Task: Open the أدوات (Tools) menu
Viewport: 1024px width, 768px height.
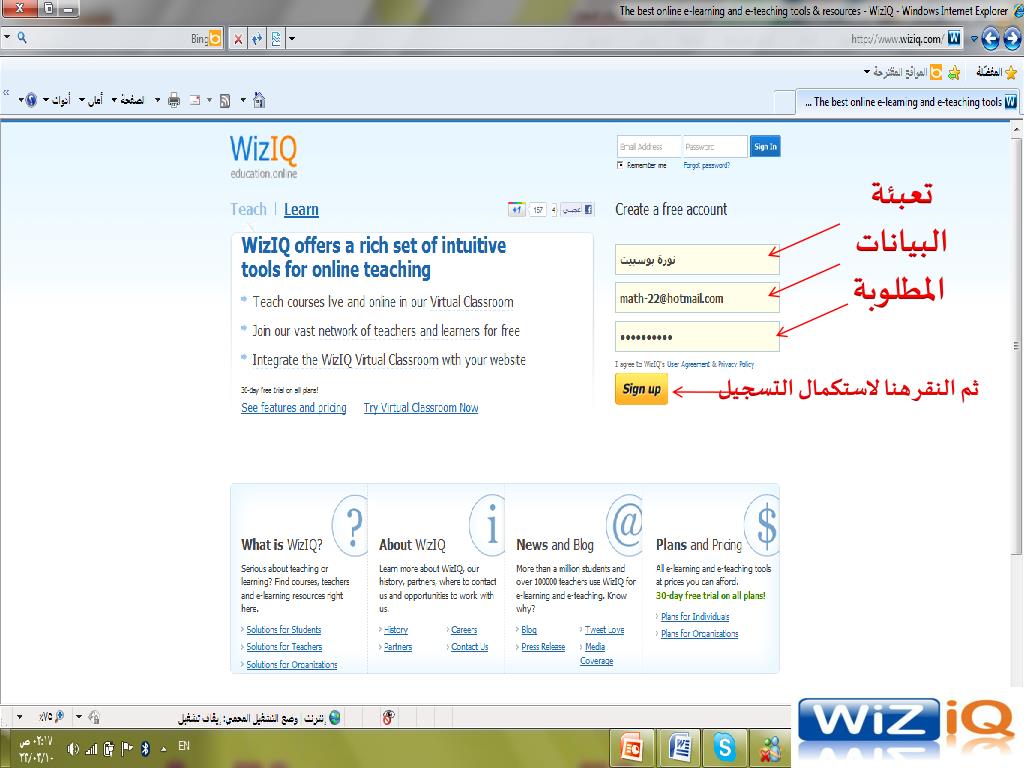Action: click(57, 100)
